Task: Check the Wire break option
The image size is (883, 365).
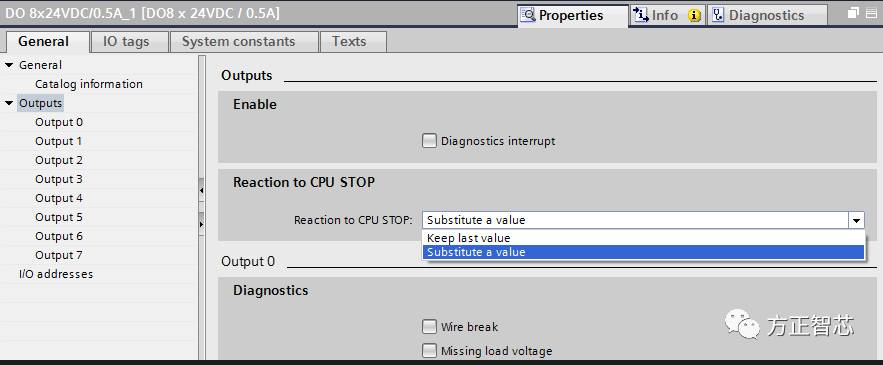Action: [429, 327]
